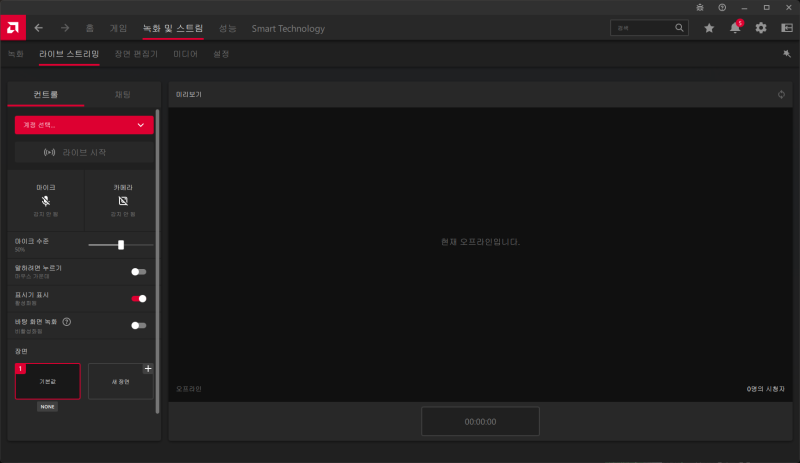Select the 녹화 및 스트림 tab
800x463 pixels.
(x=173, y=29)
